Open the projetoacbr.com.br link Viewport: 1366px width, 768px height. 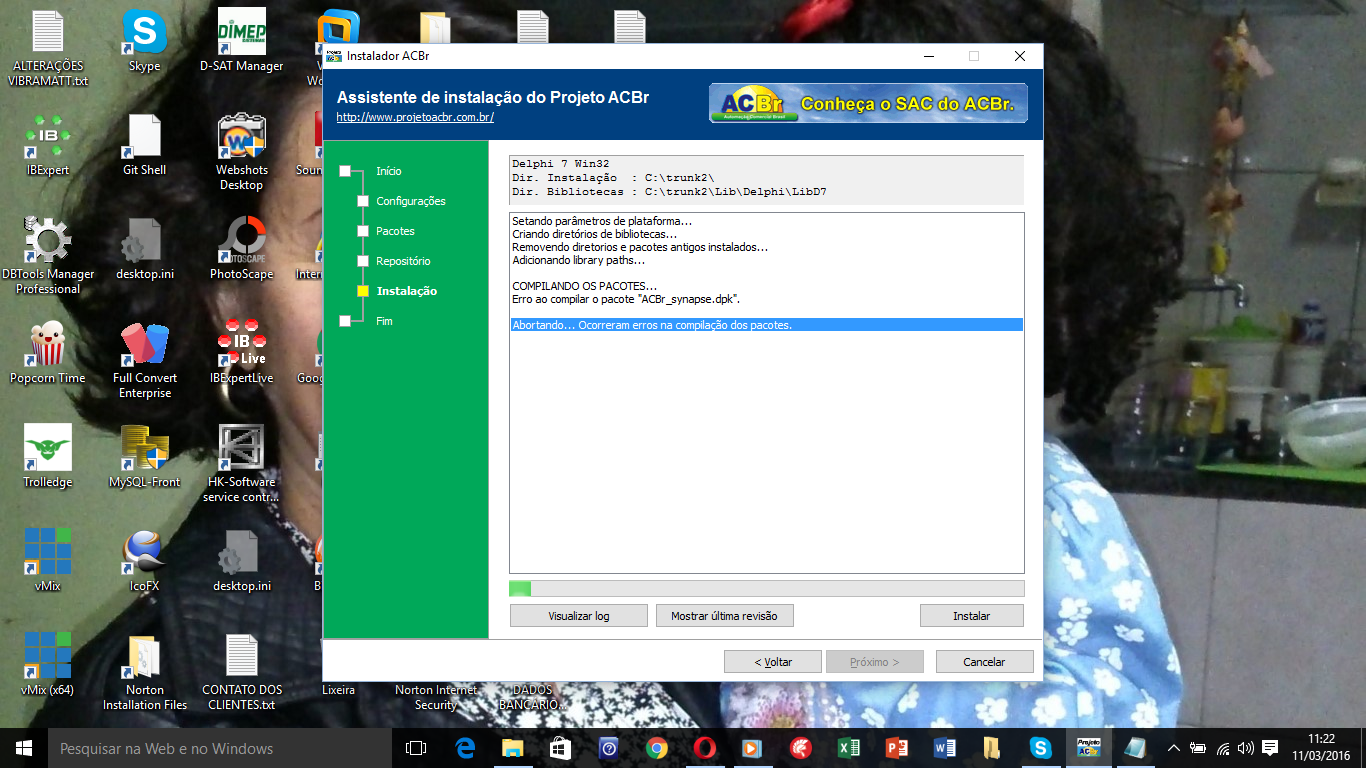click(415, 117)
